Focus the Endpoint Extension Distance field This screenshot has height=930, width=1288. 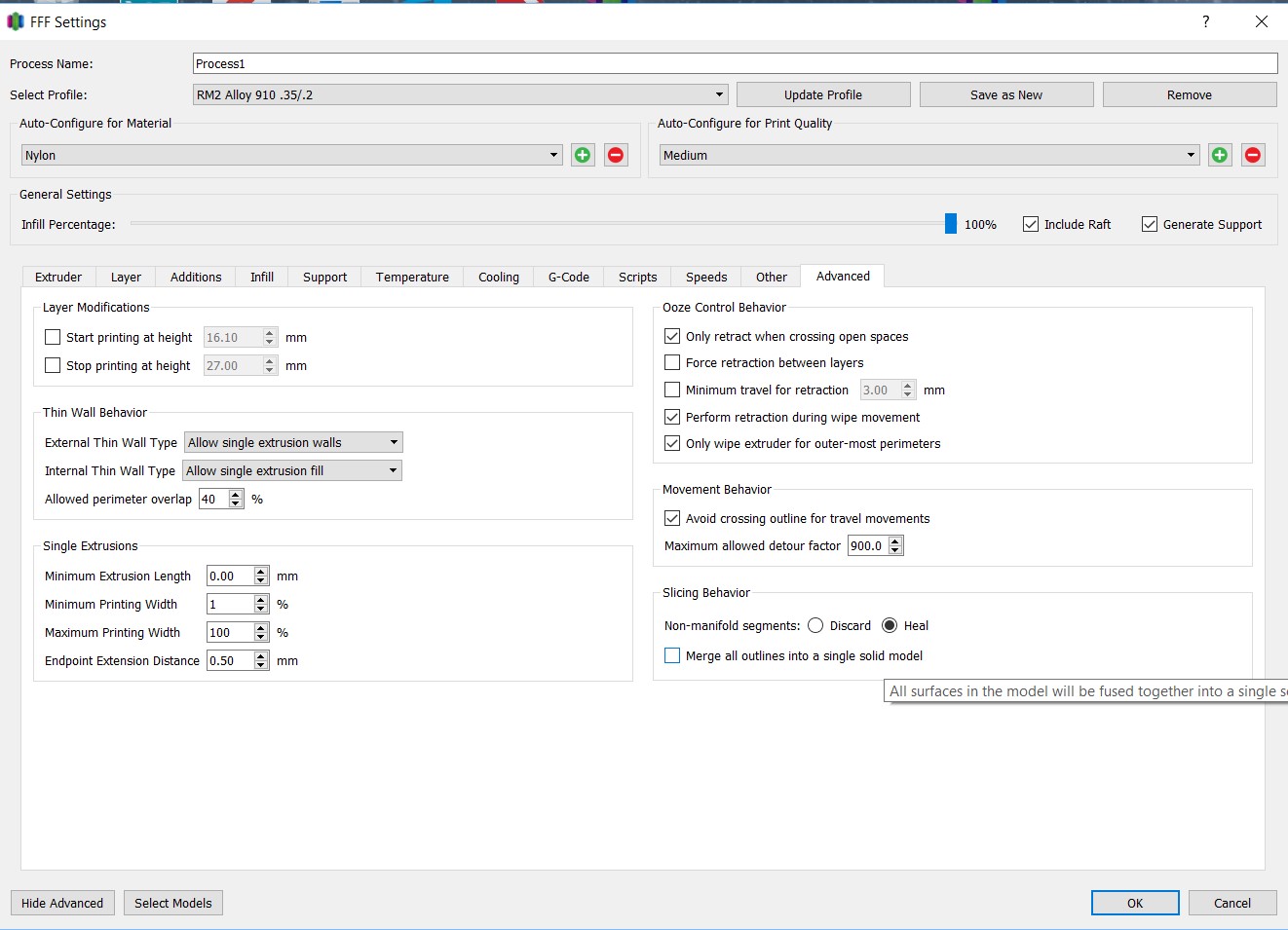(230, 660)
